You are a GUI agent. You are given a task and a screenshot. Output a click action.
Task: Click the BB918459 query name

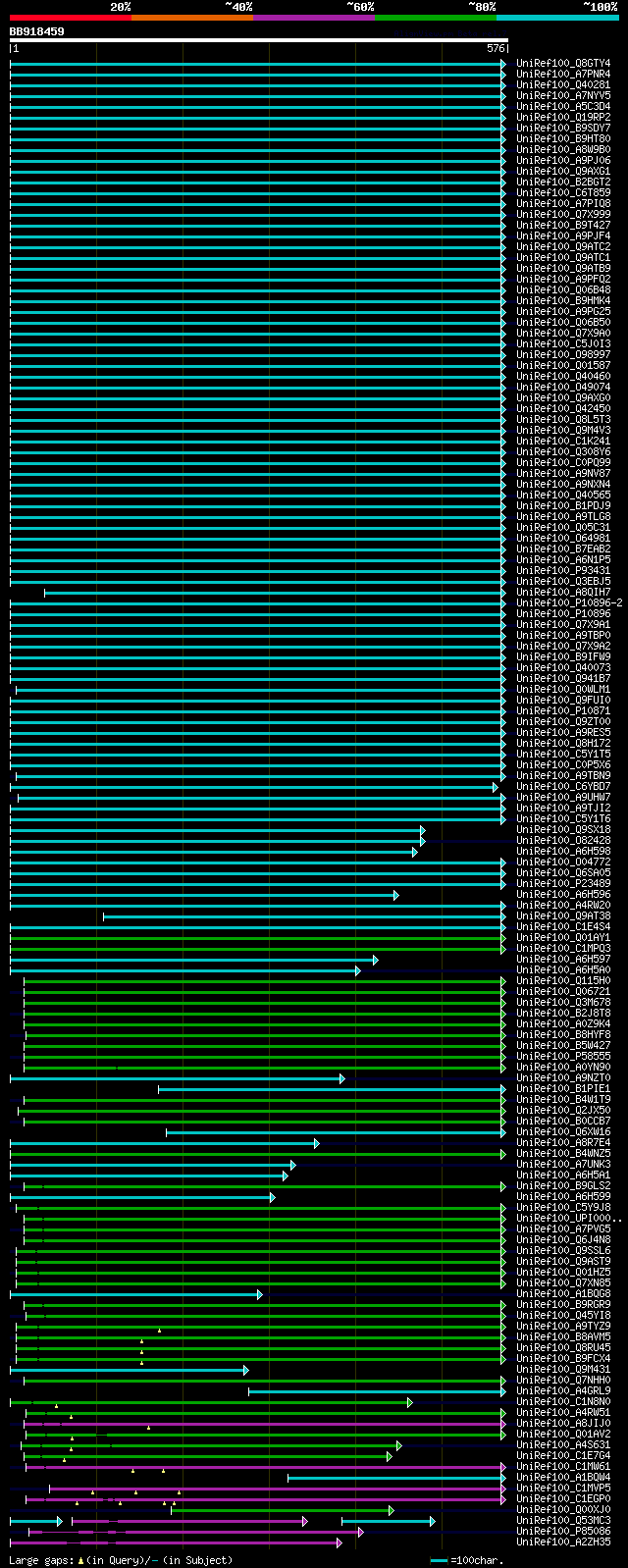[x=37, y=31]
